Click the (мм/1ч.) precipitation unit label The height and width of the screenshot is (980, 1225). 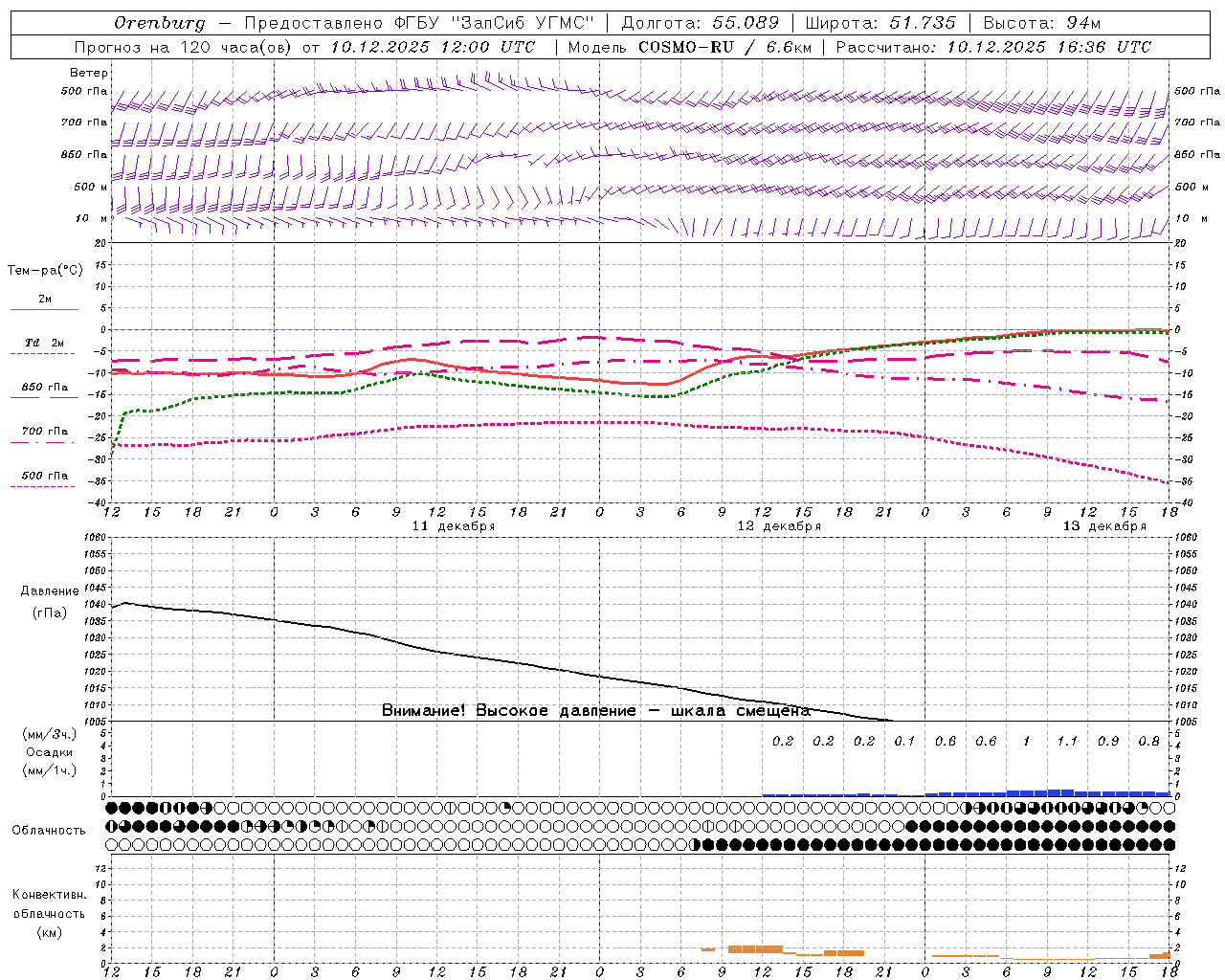[x=50, y=770]
